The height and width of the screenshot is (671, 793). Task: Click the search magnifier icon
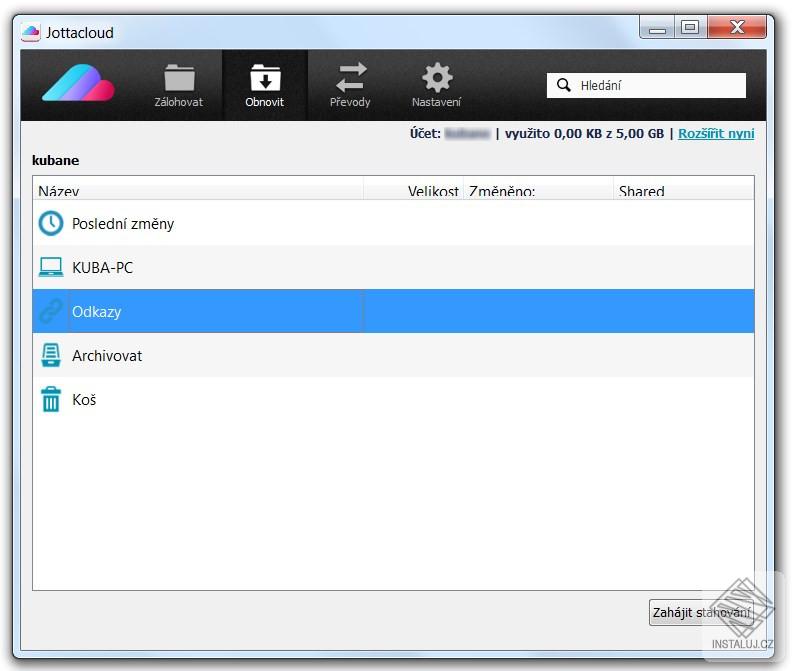pos(563,85)
